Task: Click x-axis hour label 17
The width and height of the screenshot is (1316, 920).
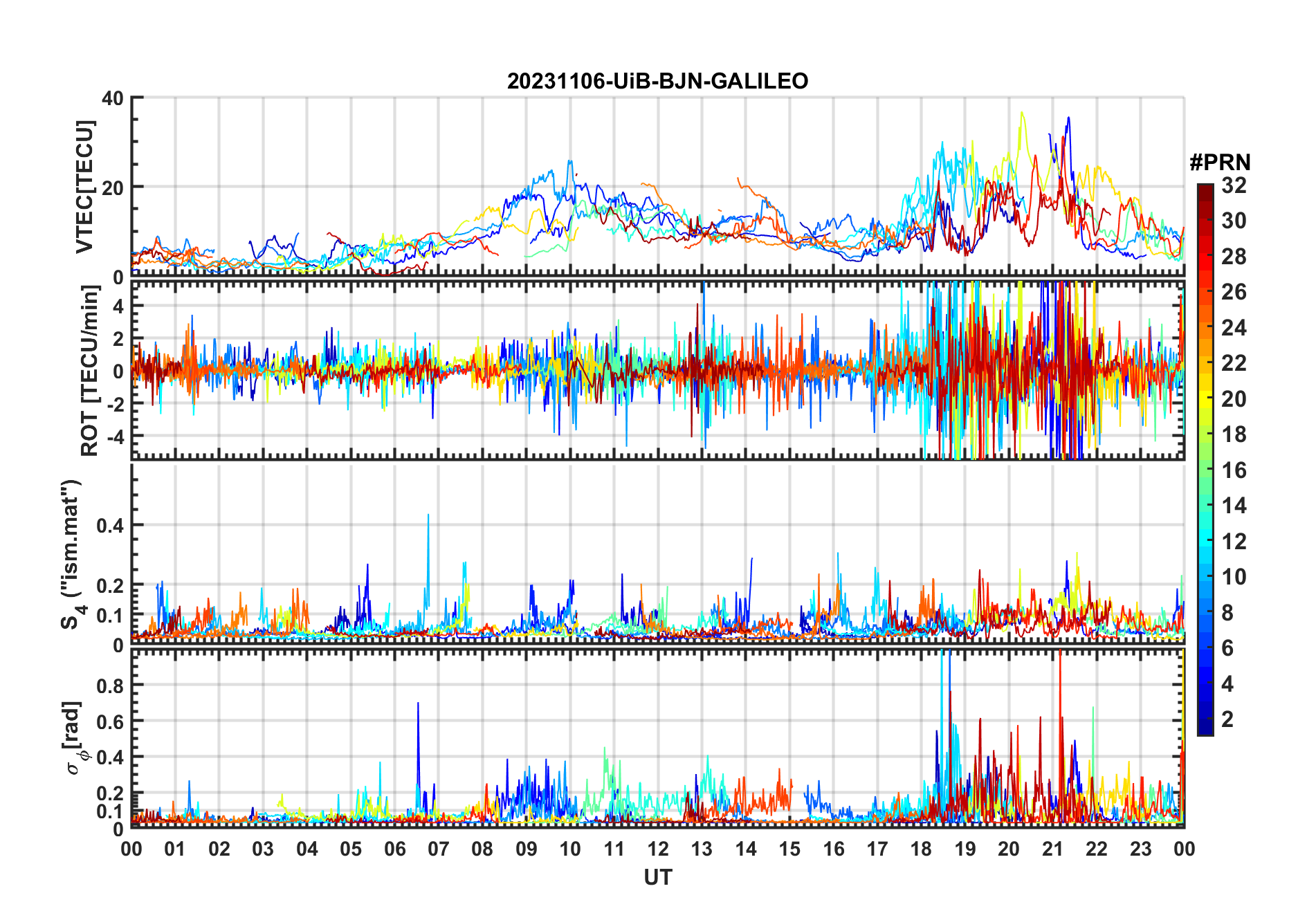Action: (x=877, y=849)
